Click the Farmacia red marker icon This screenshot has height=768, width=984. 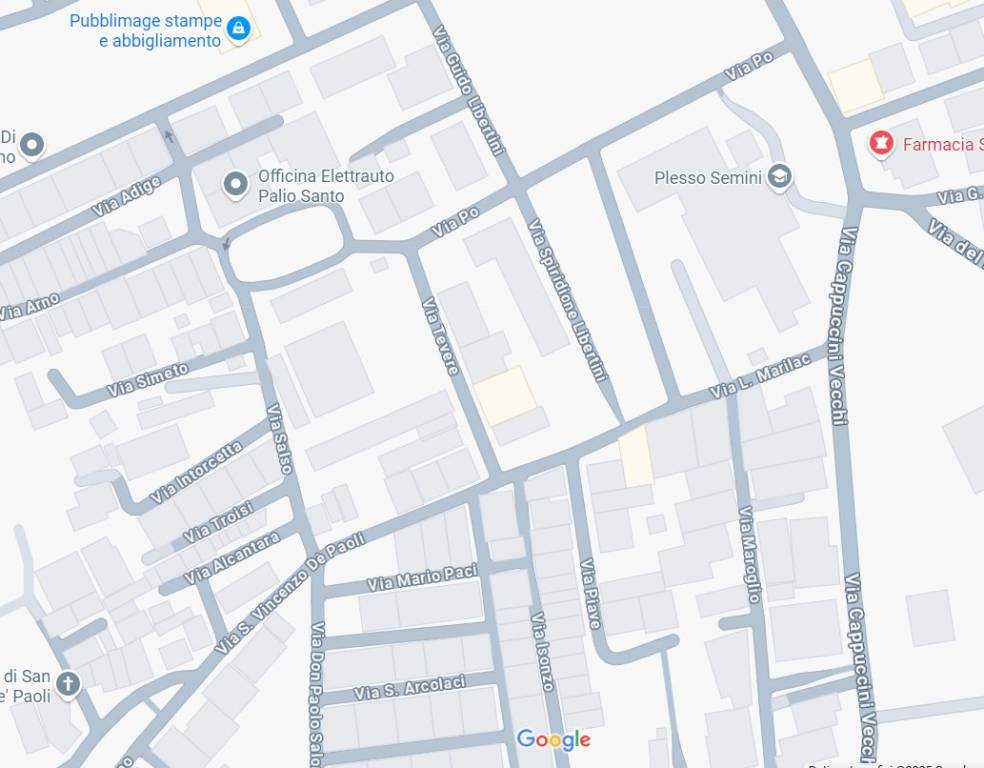pos(881,144)
